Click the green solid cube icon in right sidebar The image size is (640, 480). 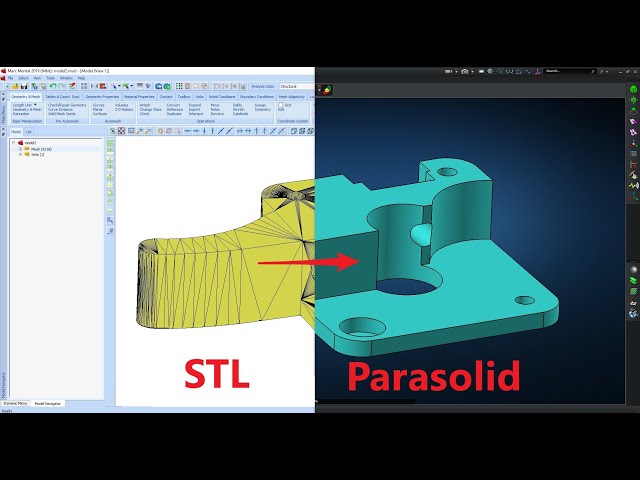[x=633, y=89]
